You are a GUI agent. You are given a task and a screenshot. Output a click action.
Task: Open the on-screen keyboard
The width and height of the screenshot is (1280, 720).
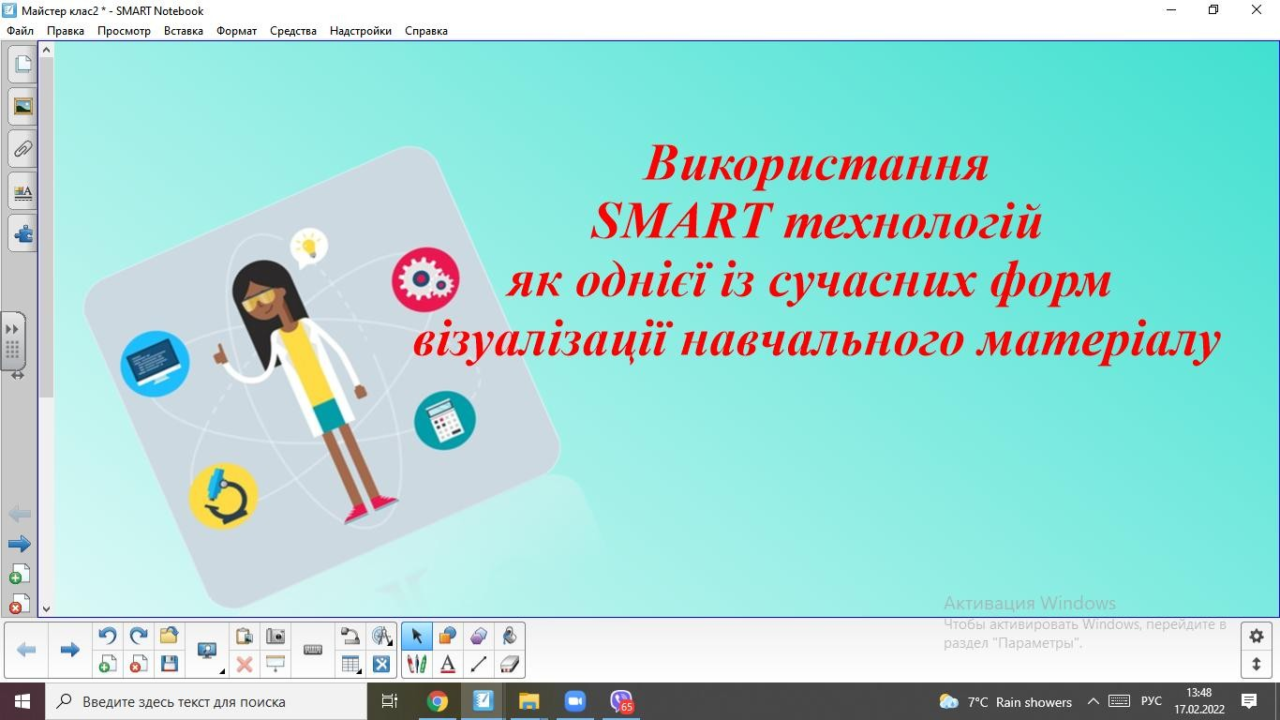[313, 650]
